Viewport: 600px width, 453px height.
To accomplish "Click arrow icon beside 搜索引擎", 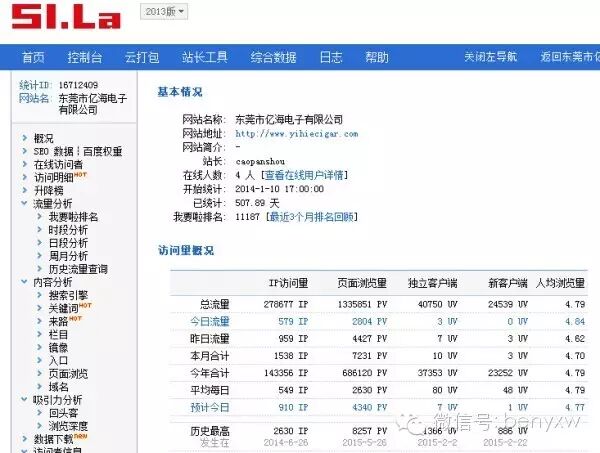I will (39, 295).
